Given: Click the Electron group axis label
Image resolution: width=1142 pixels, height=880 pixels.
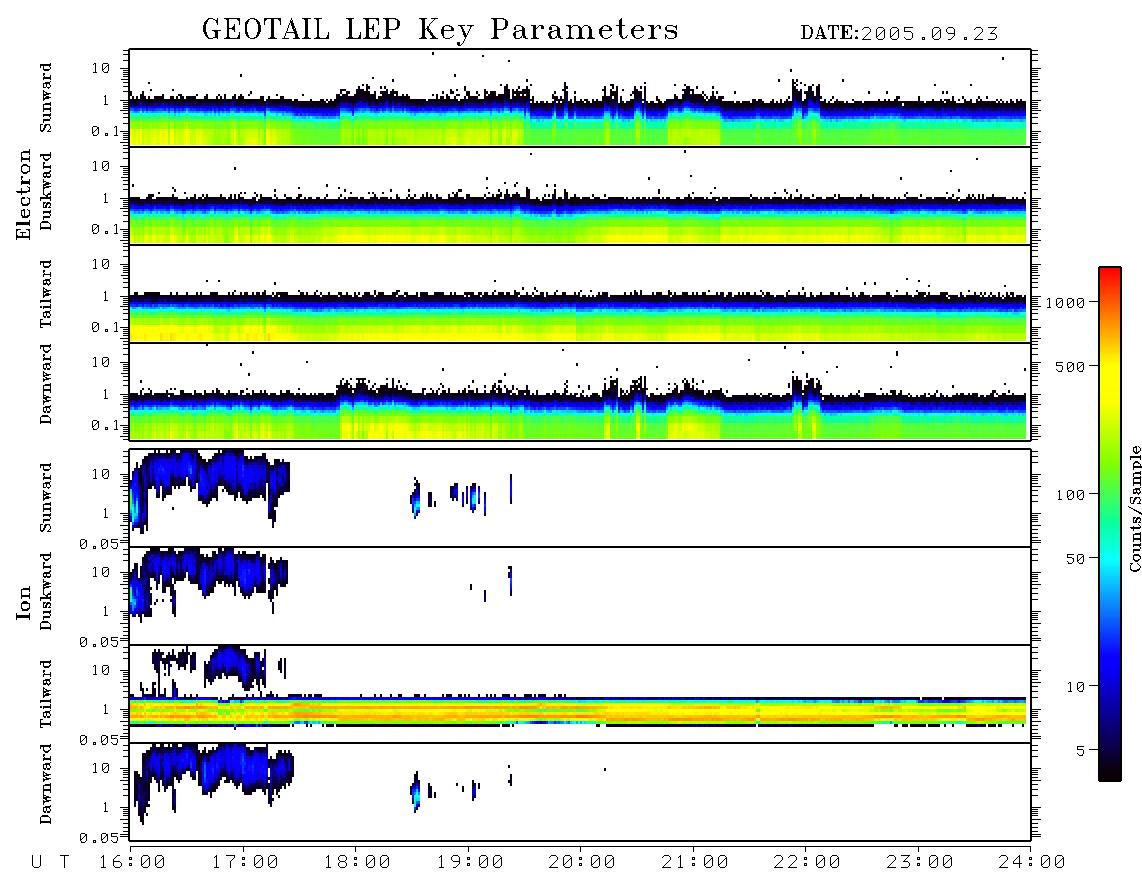Looking at the screenshot, I should click(24, 194).
